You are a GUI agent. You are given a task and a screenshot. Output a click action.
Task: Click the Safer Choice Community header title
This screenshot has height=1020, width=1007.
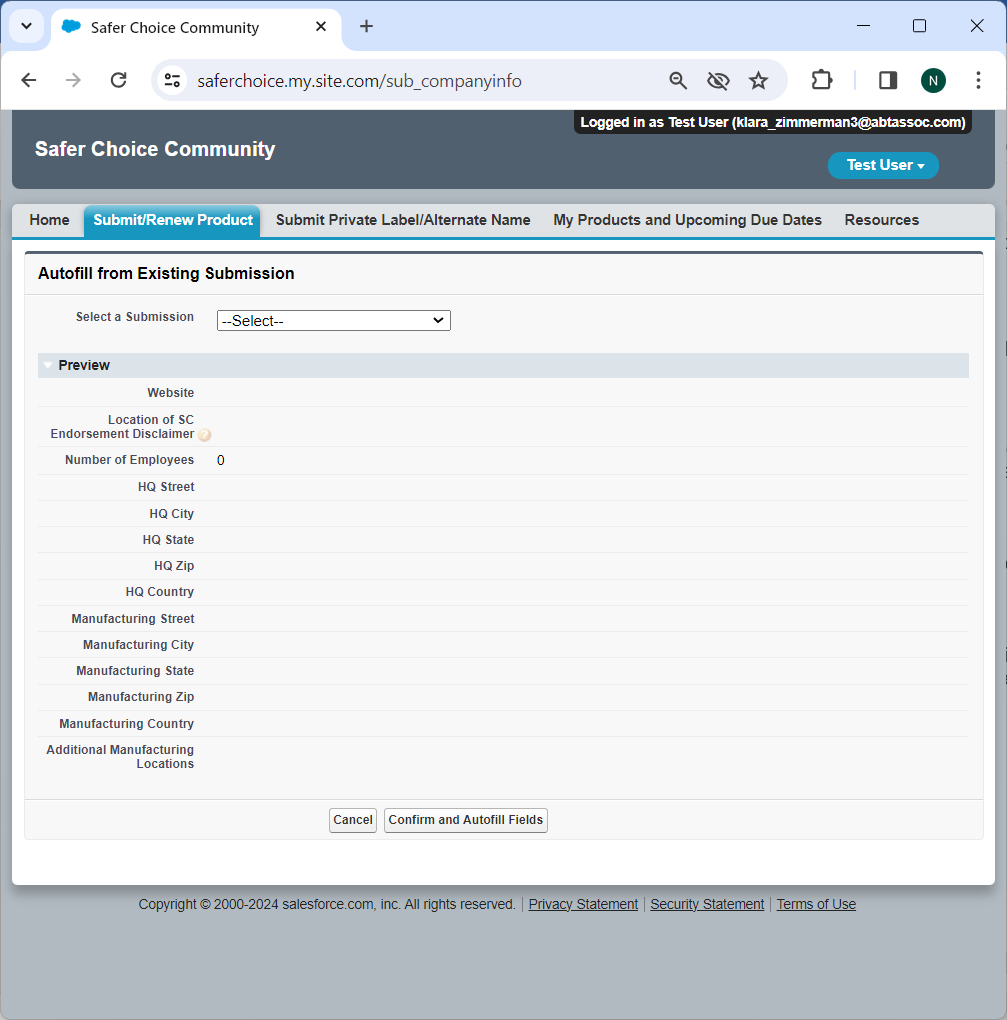(155, 149)
